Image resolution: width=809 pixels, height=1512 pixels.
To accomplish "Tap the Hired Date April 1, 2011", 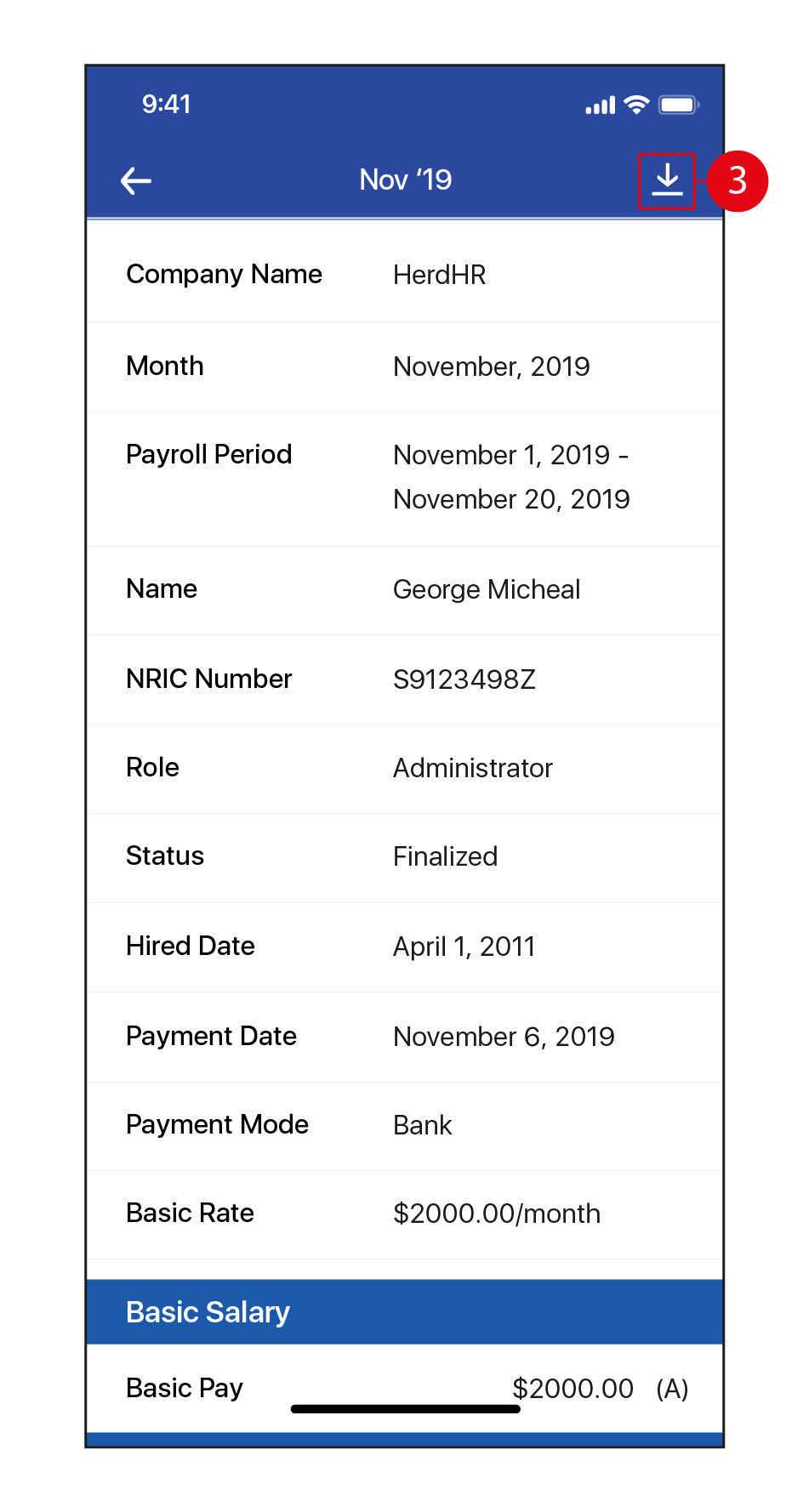I will coord(464,947).
